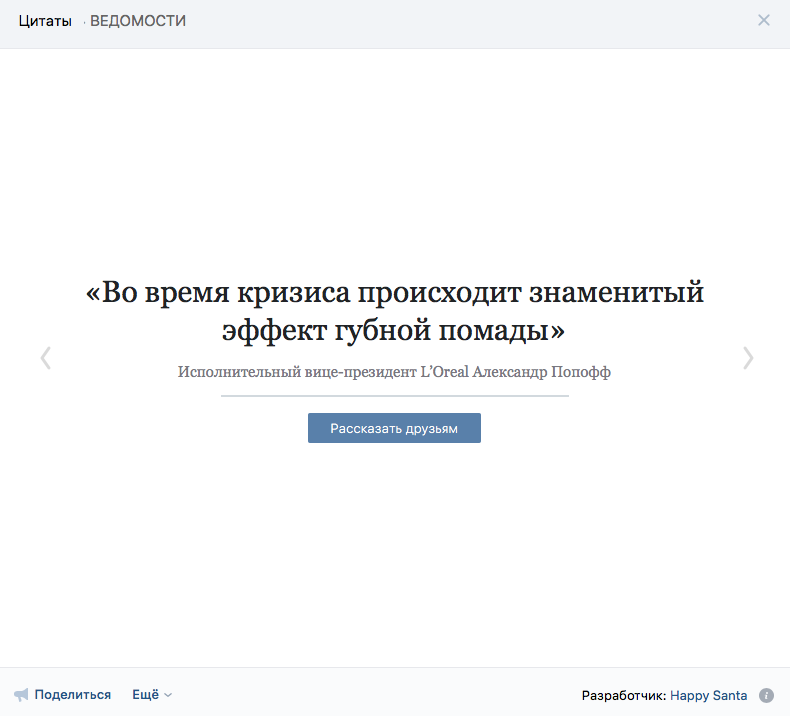The width and height of the screenshot is (790, 716).
Task: Click the Рассказать друзьям button
Action: point(394,428)
